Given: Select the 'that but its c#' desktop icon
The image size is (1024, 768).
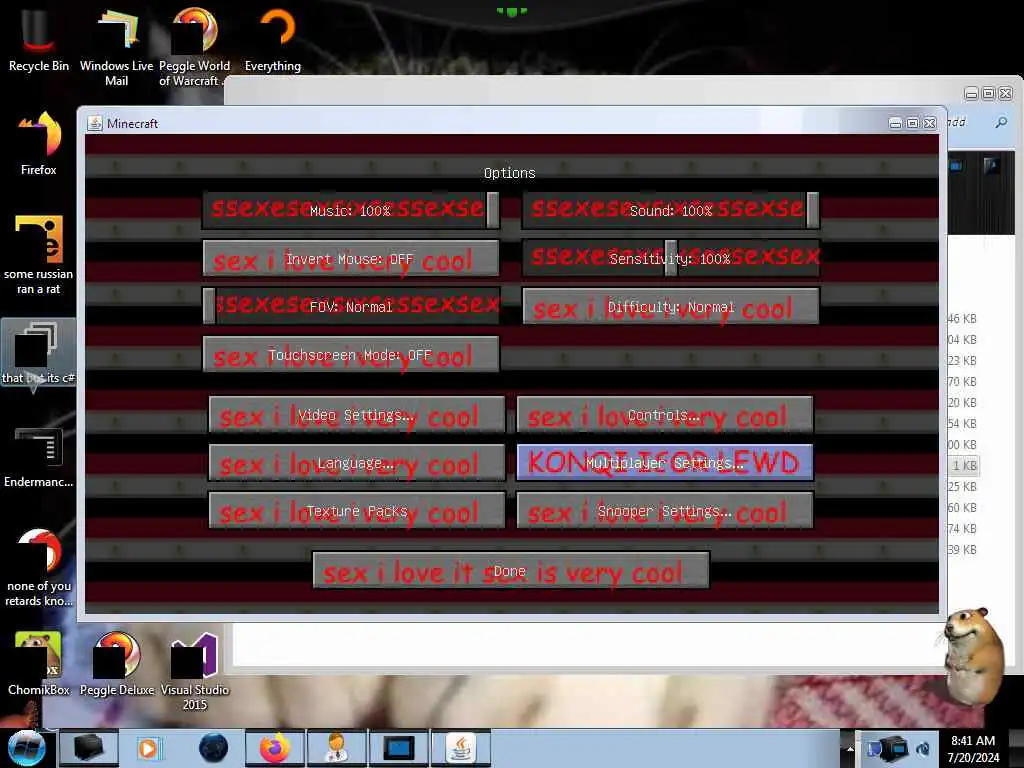Looking at the screenshot, I should pyautogui.click(x=39, y=353).
